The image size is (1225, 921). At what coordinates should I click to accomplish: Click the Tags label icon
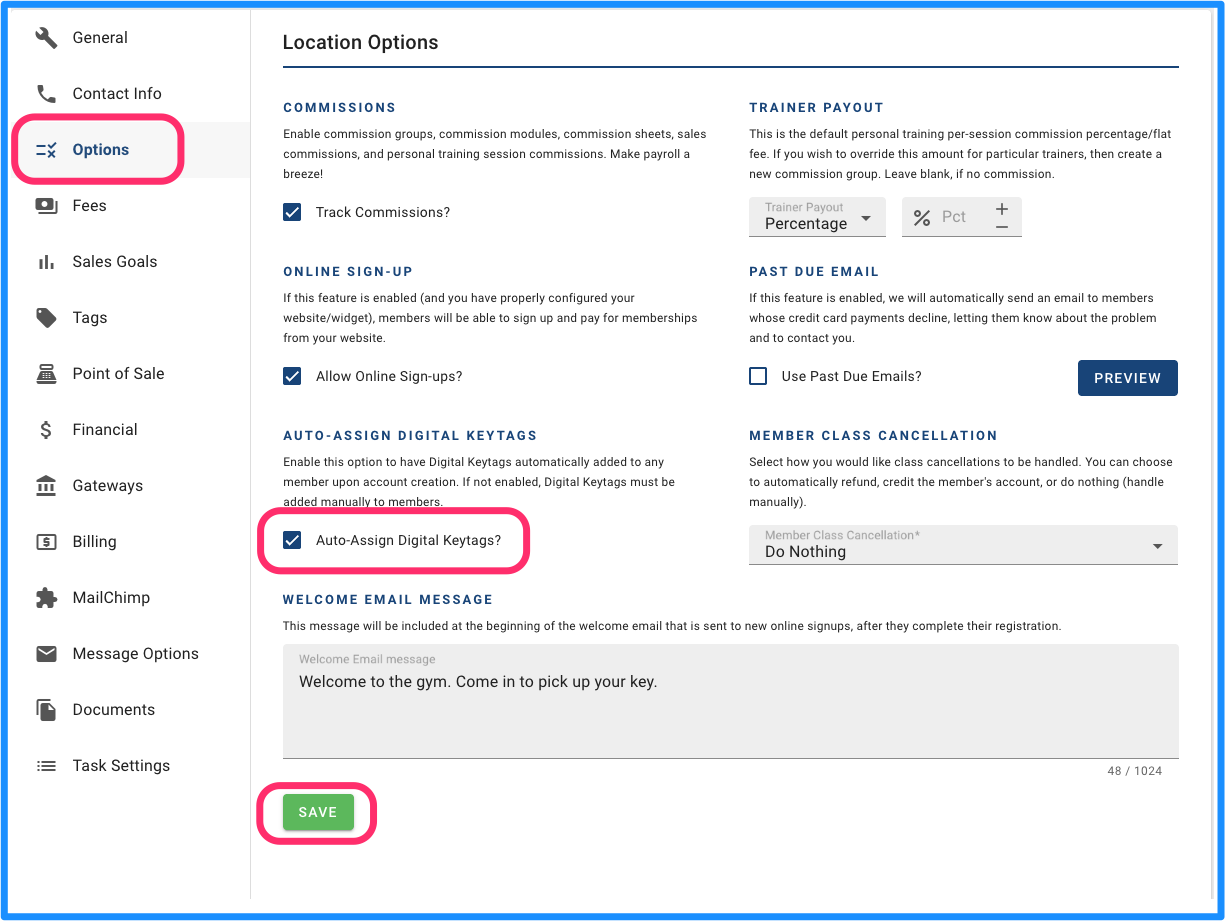click(46, 318)
